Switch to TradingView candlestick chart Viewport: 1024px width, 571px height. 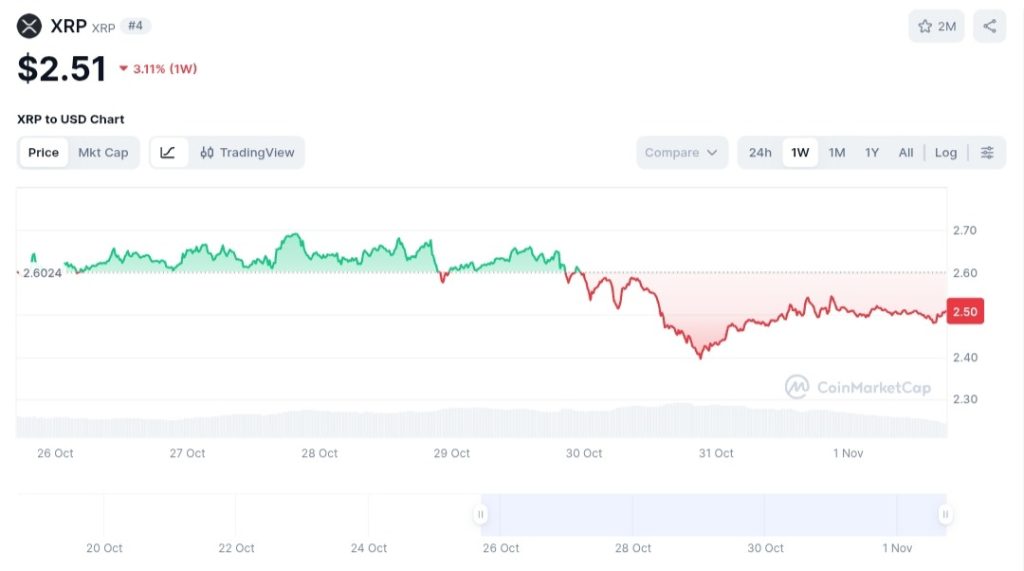(247, 153)
